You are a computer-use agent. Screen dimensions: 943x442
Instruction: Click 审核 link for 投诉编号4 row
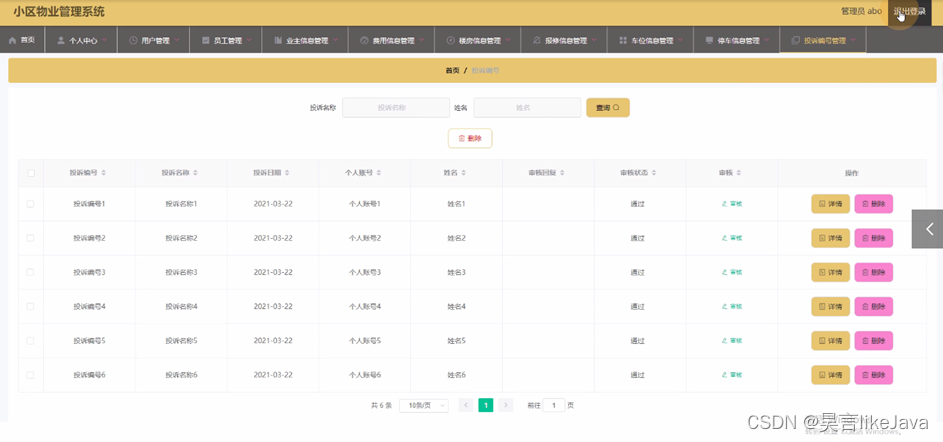732,307
